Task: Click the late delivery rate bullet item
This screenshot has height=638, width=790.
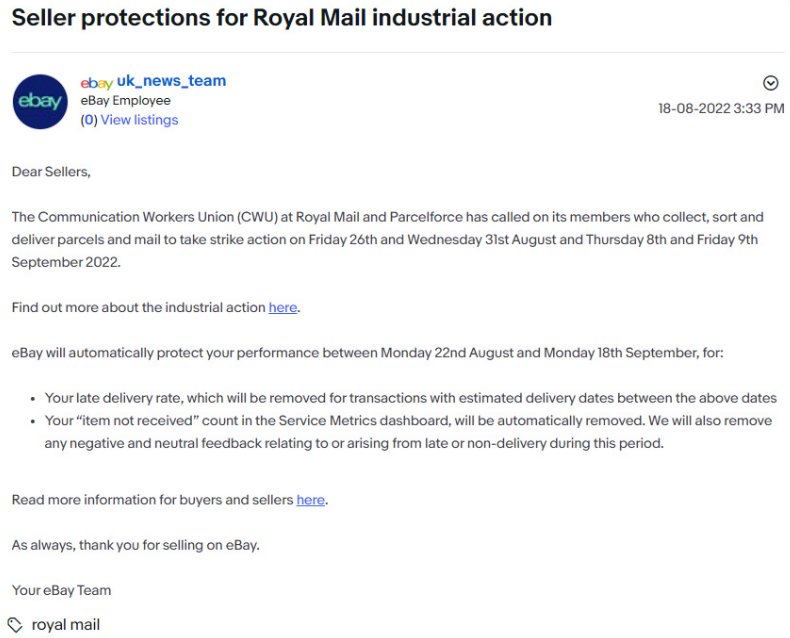Action: point(411,398)
